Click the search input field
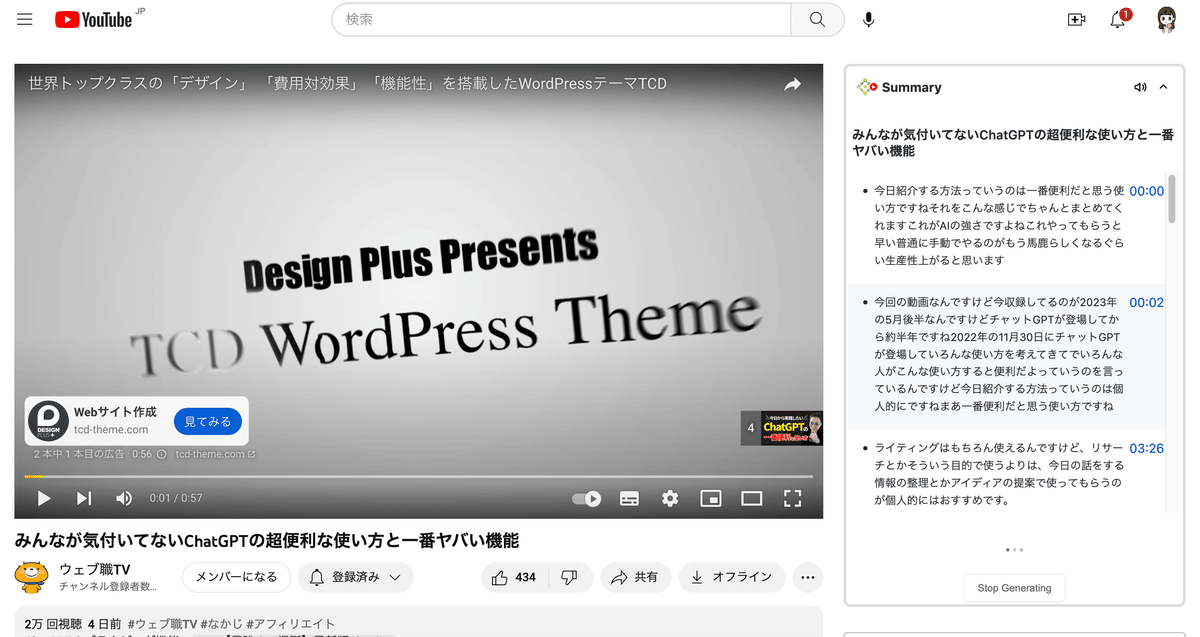 (561, 19)
